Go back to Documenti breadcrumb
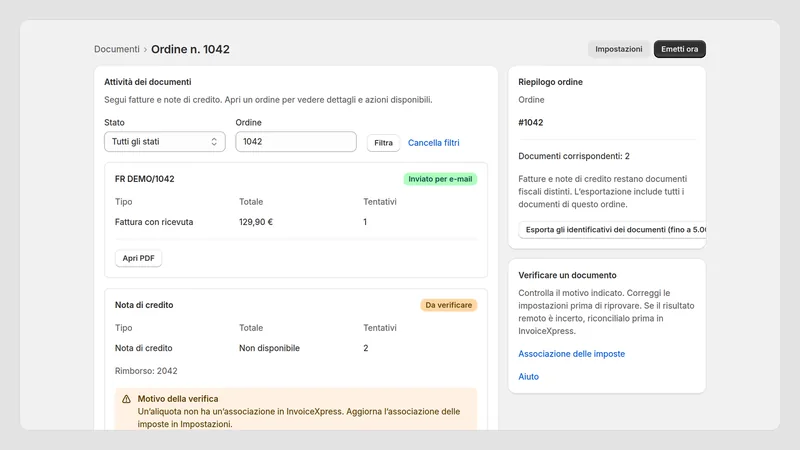 (x=116, y=49)
